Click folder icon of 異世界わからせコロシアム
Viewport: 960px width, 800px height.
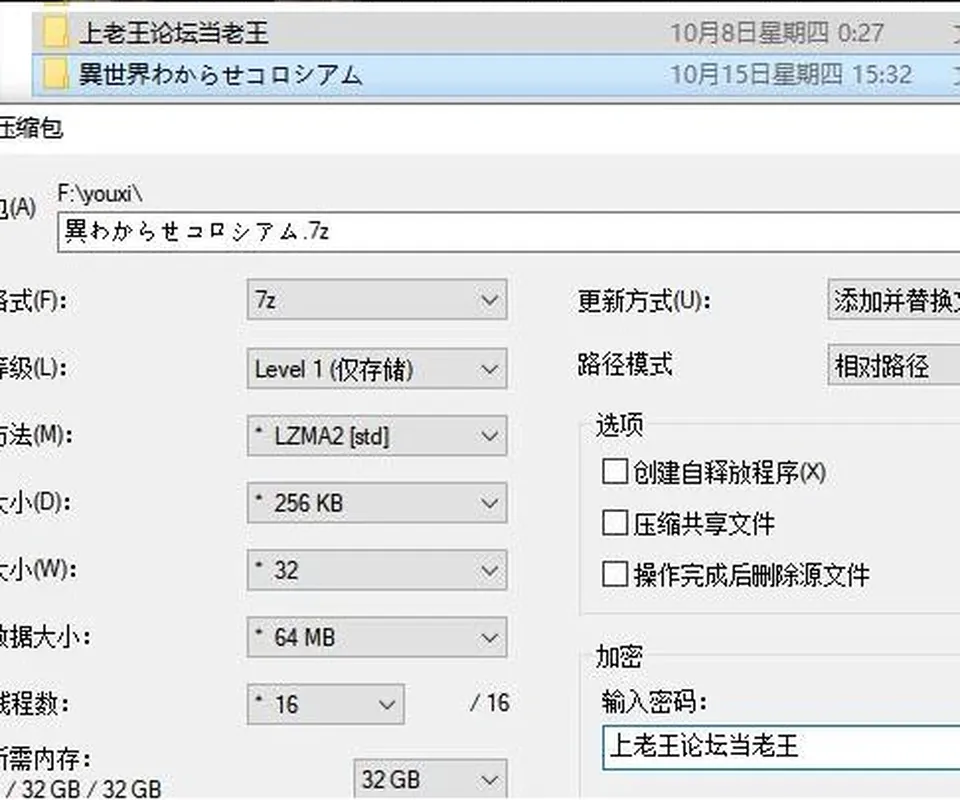(55, 74)
